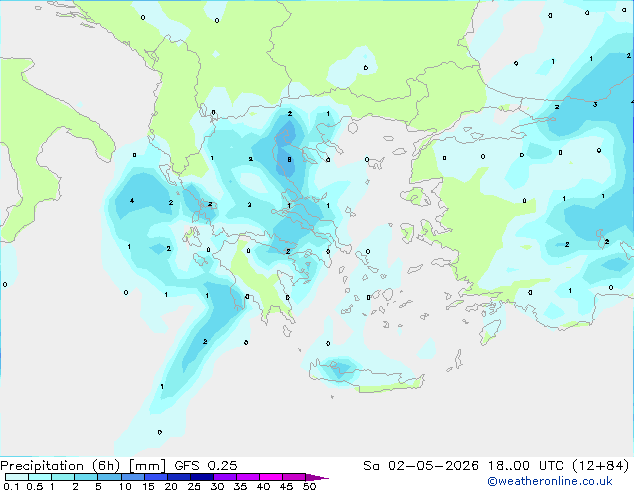
Task: Click the "10" legend scale label
Action: tap(125, 486)
